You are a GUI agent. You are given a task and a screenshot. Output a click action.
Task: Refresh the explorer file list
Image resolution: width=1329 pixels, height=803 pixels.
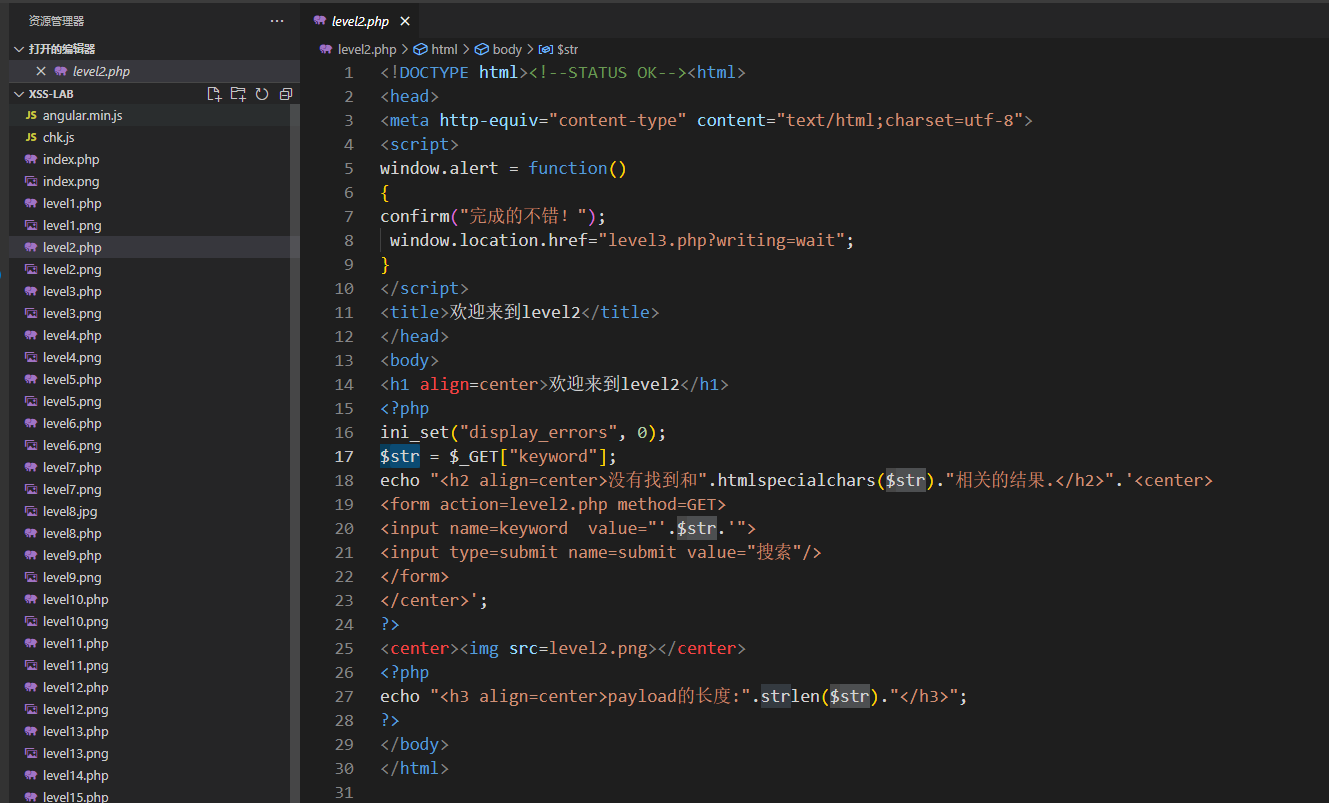pyautogui.click(x=262, y=94)
